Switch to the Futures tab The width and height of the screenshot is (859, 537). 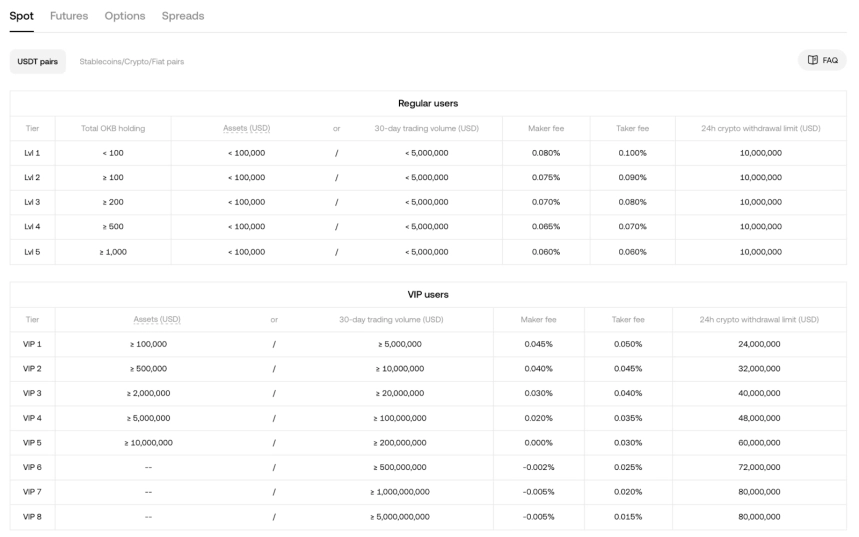[x=69, y=16]
